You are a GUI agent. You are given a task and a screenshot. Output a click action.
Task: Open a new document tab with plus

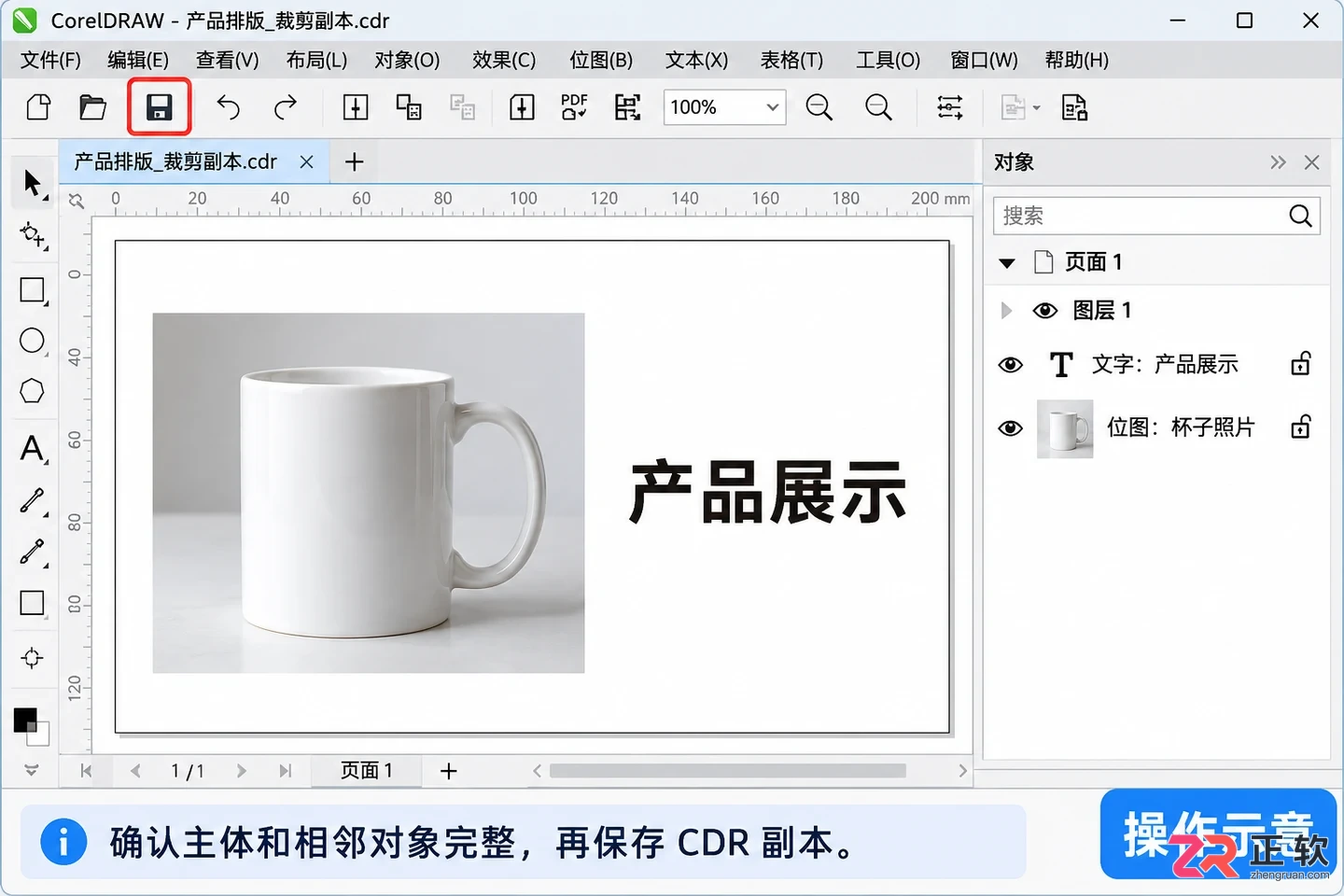tap(354, 162)
